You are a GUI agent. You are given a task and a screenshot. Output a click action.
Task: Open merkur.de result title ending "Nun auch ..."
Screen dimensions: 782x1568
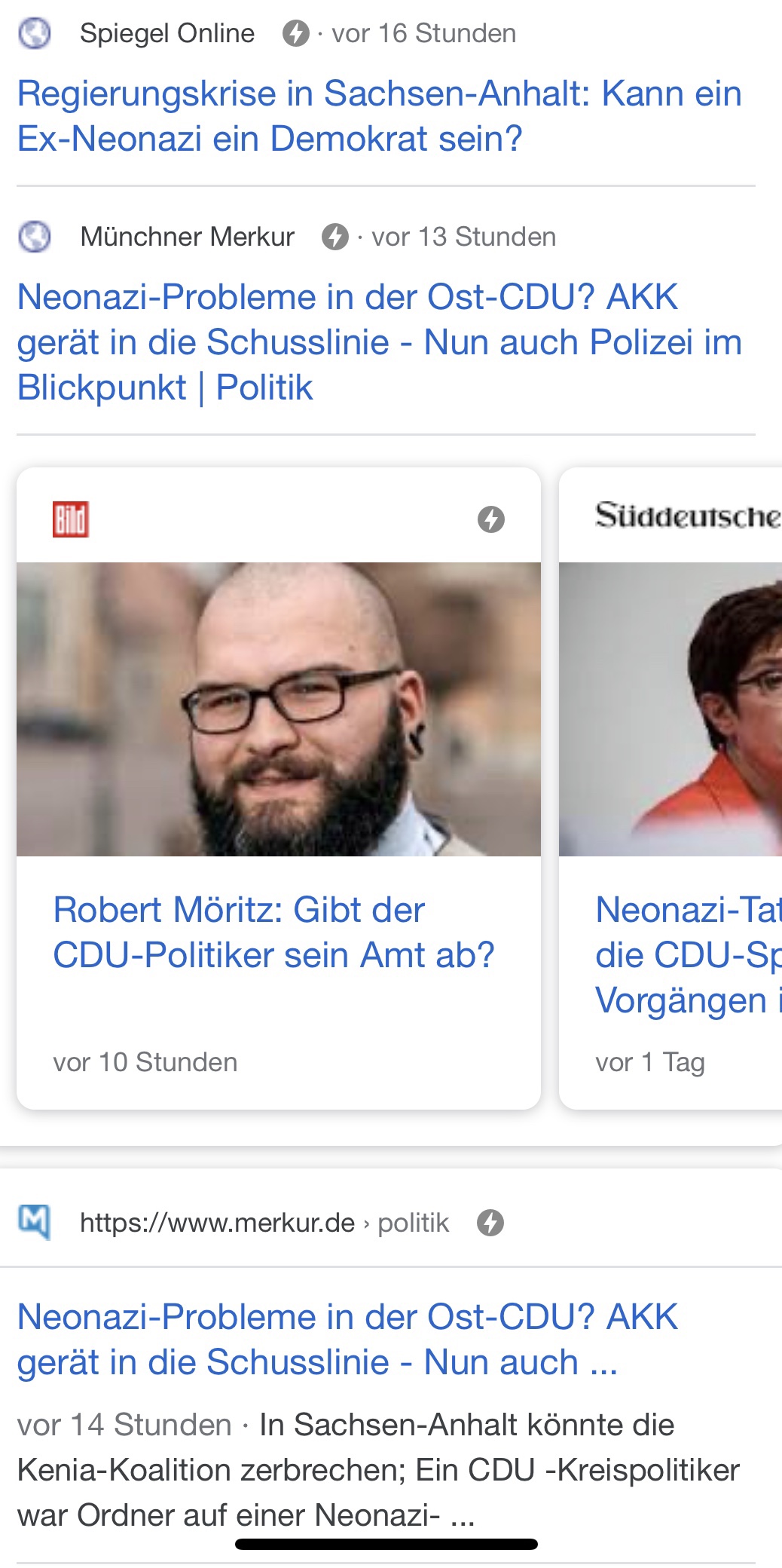point(347,1340)
